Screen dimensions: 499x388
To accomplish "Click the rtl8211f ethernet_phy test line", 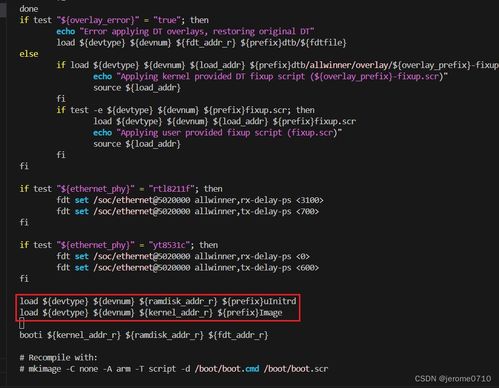I will coord(121,189).
